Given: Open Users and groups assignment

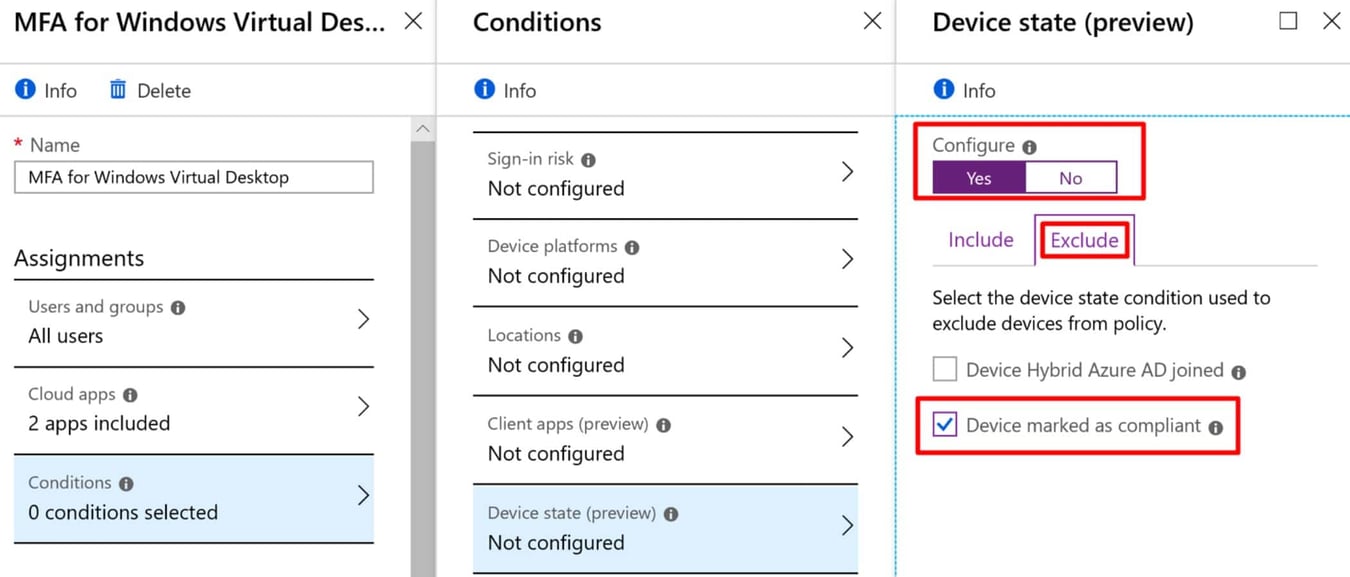Looking at the screenshot, I should point(193,320).
